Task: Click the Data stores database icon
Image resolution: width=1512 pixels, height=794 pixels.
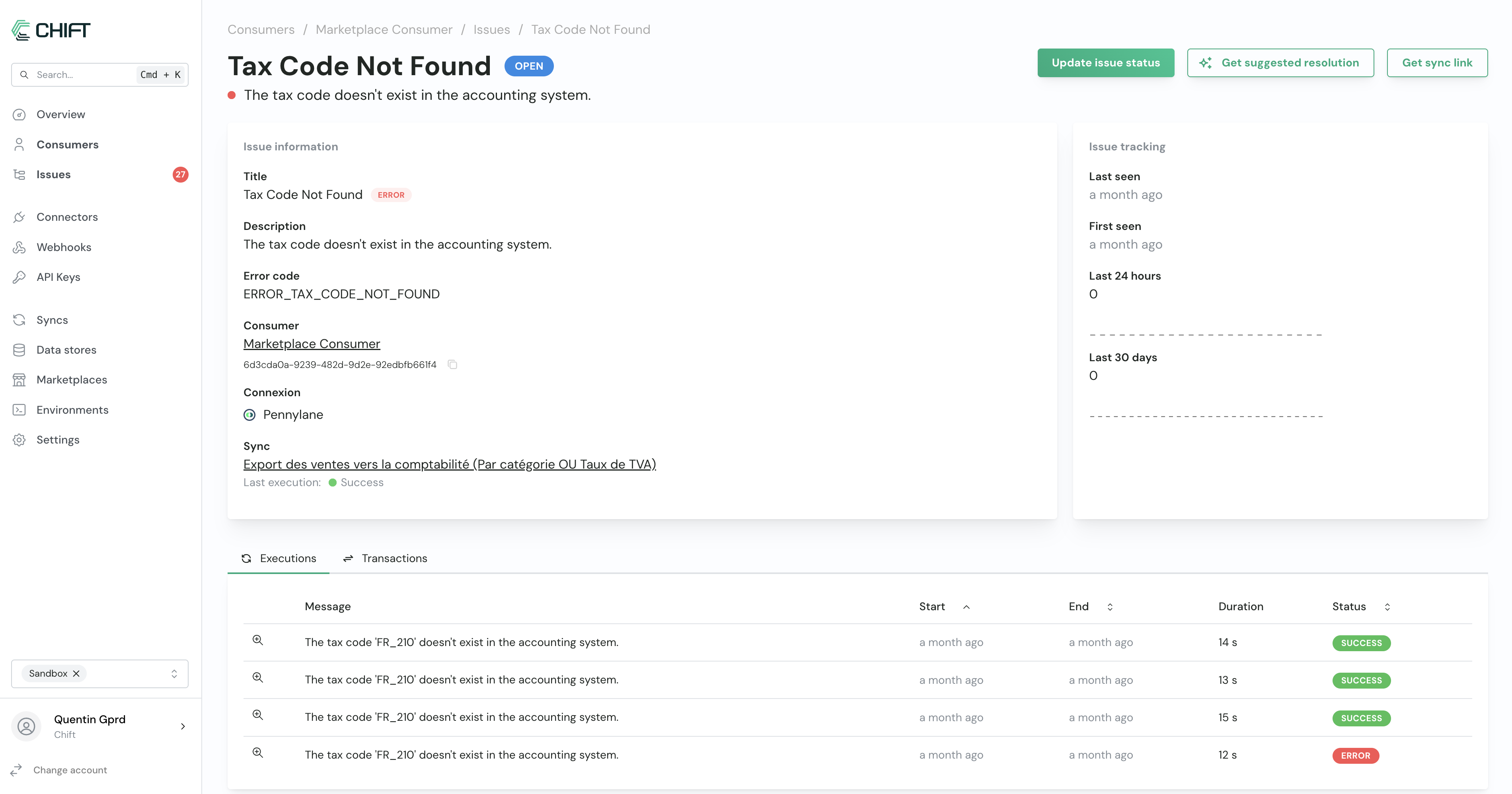Action: tap(19, 350)
